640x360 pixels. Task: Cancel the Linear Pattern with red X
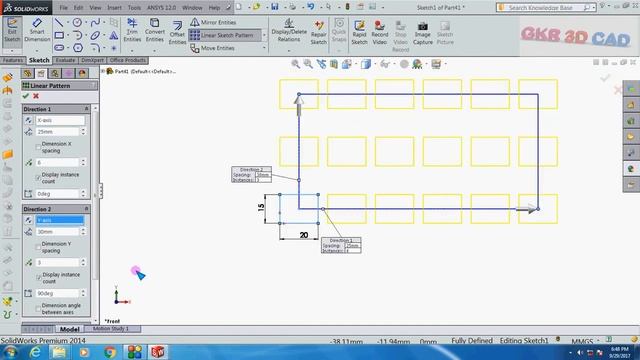coord(36,96)
